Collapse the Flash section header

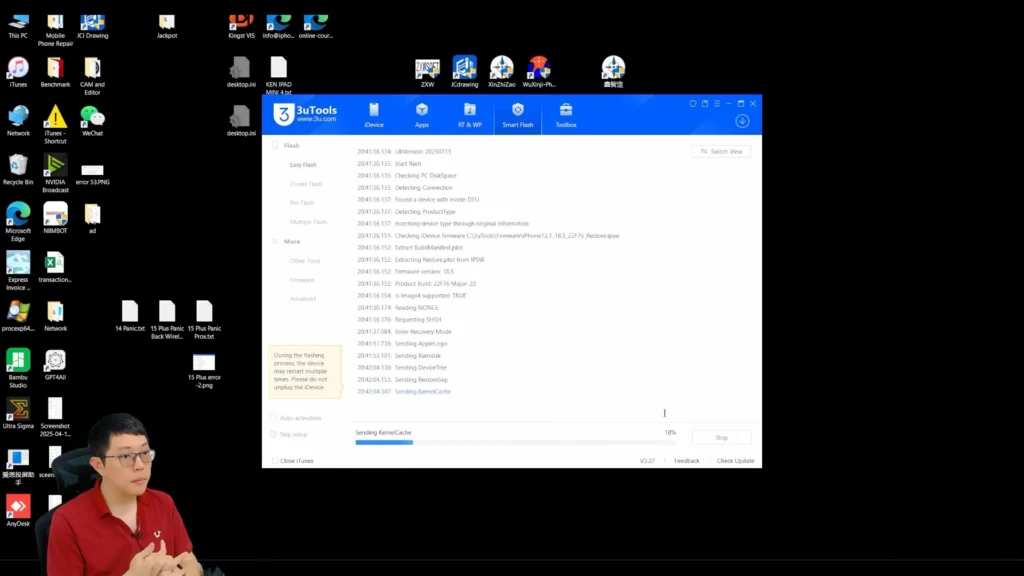pyautogui.click(x=291, y=146)
